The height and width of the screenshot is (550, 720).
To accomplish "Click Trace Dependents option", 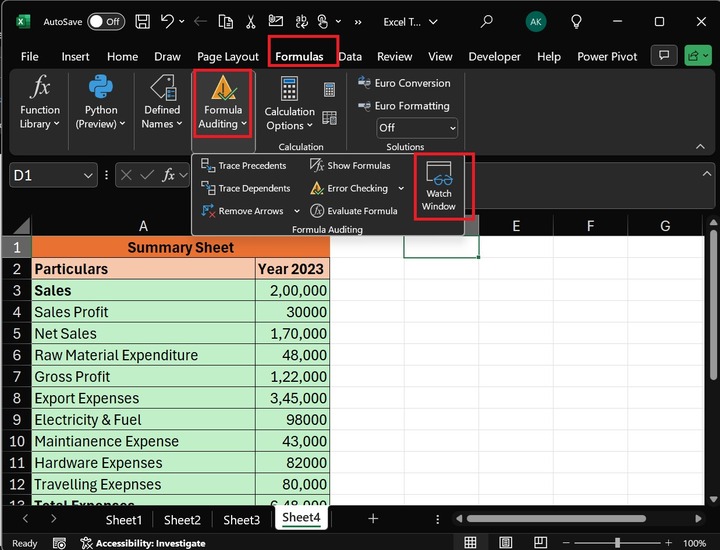I will (253, 188).
